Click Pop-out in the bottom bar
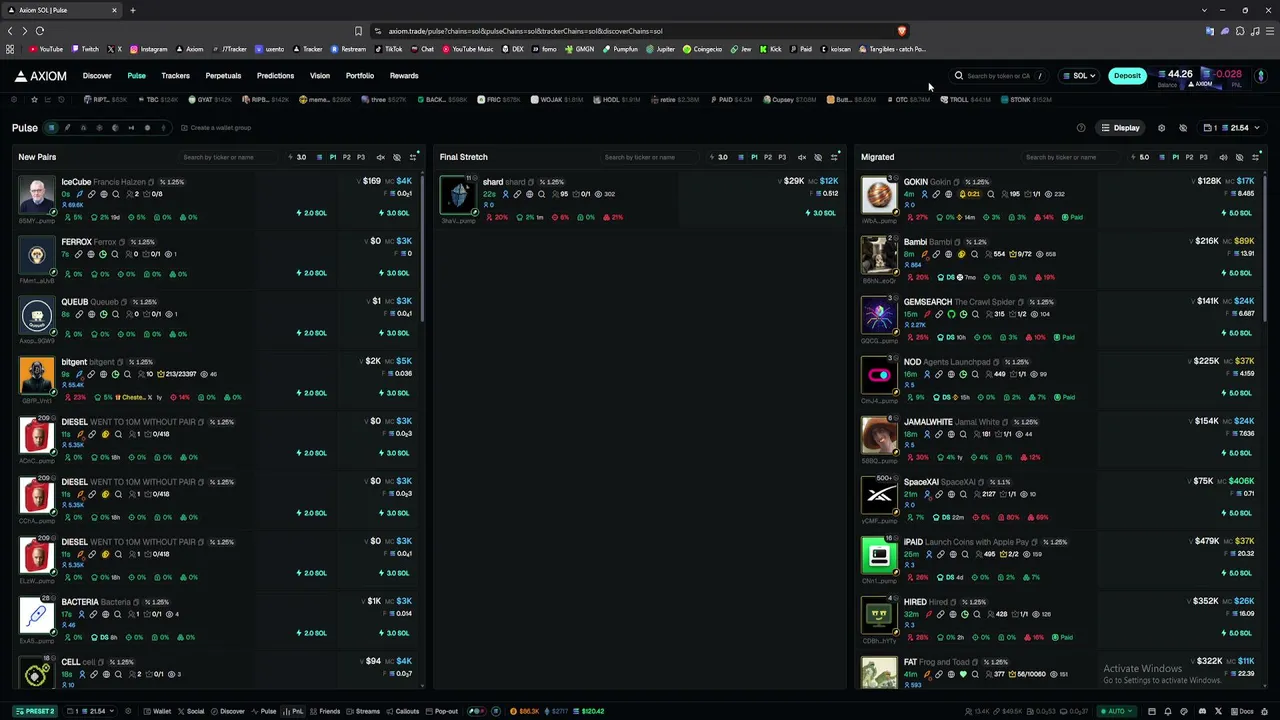 click(442, 711)
